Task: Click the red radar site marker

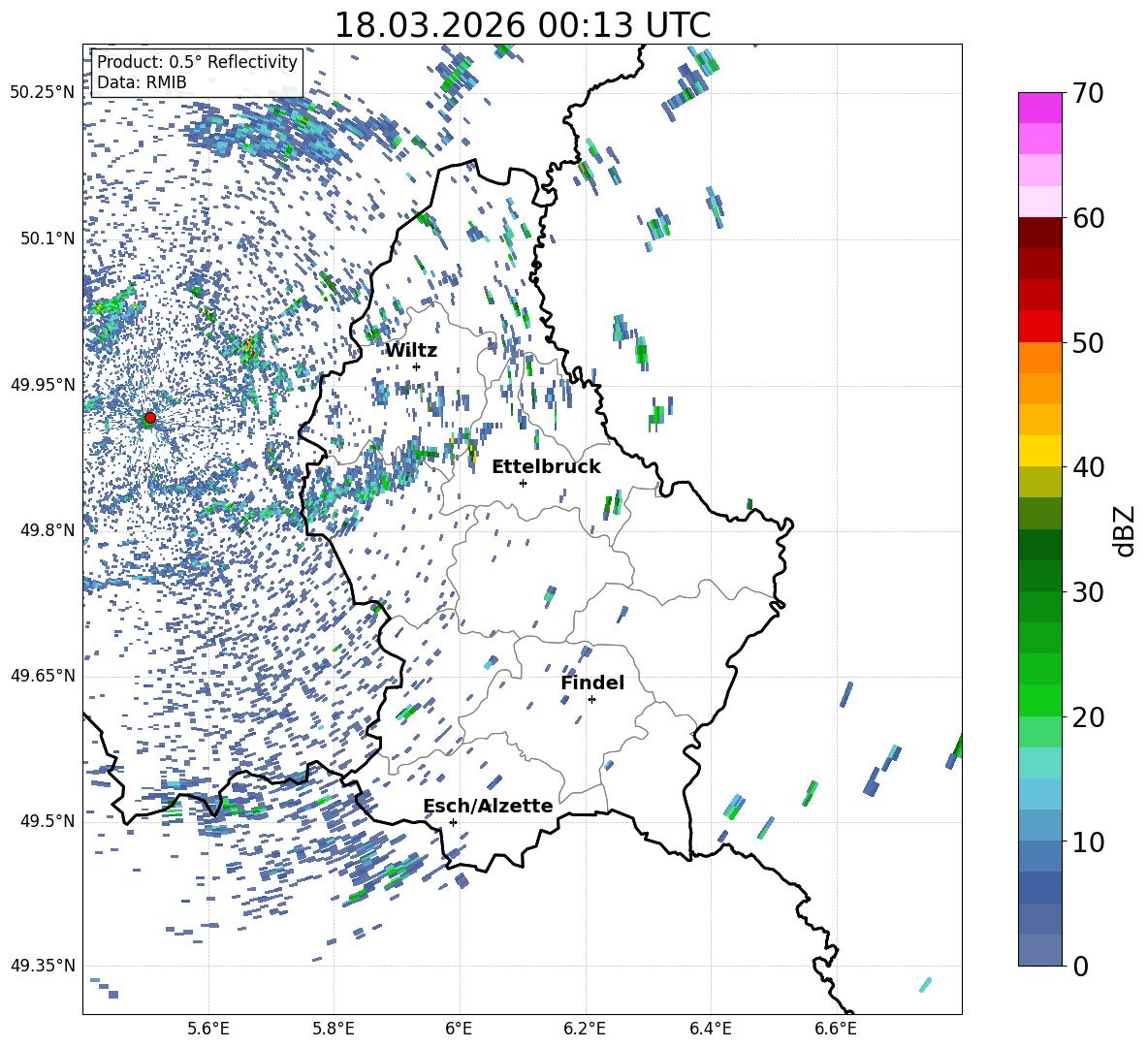Action: tap(149, 418)
